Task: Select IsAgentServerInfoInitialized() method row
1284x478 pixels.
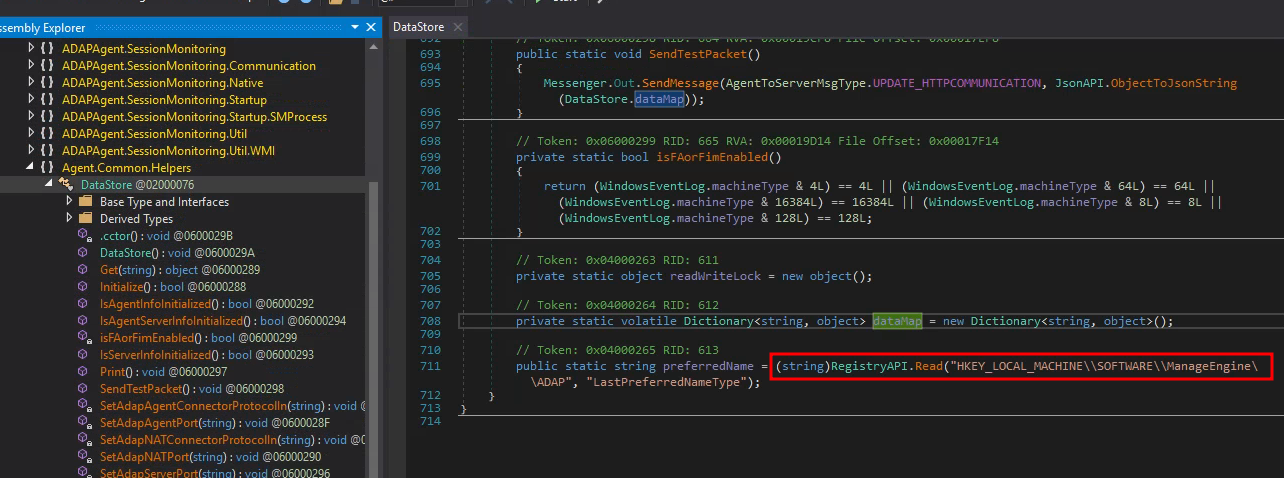Action: coord(223,320)
